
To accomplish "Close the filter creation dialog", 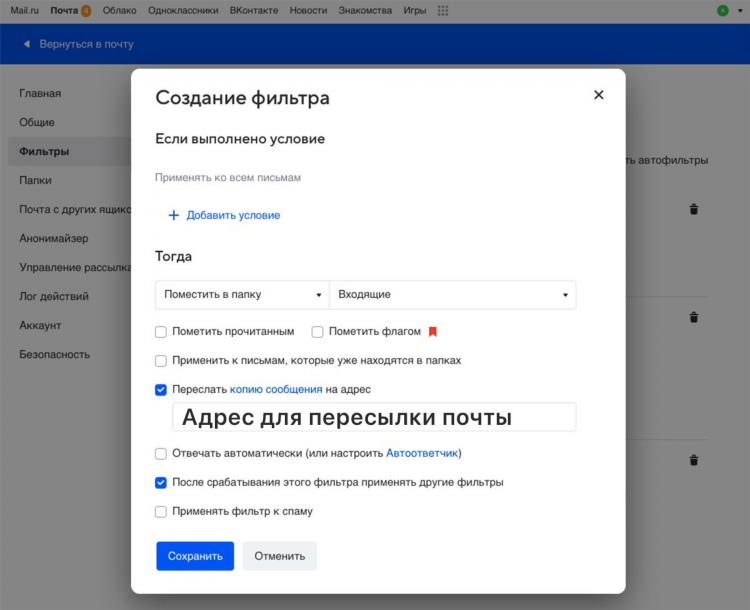I will coord(598,95).
